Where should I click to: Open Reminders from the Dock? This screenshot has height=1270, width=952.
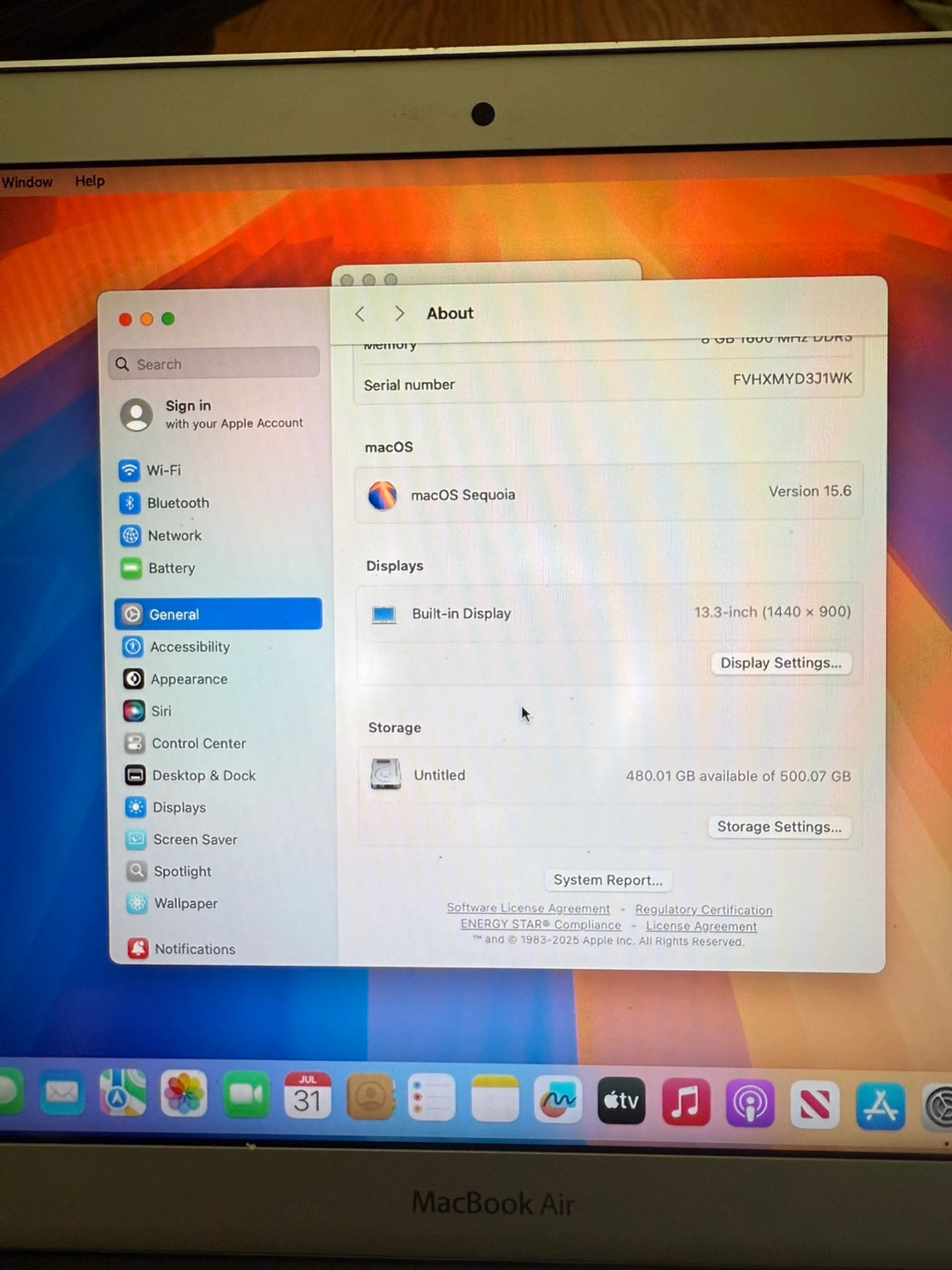pyautogui.click(x=432, y=1098)
